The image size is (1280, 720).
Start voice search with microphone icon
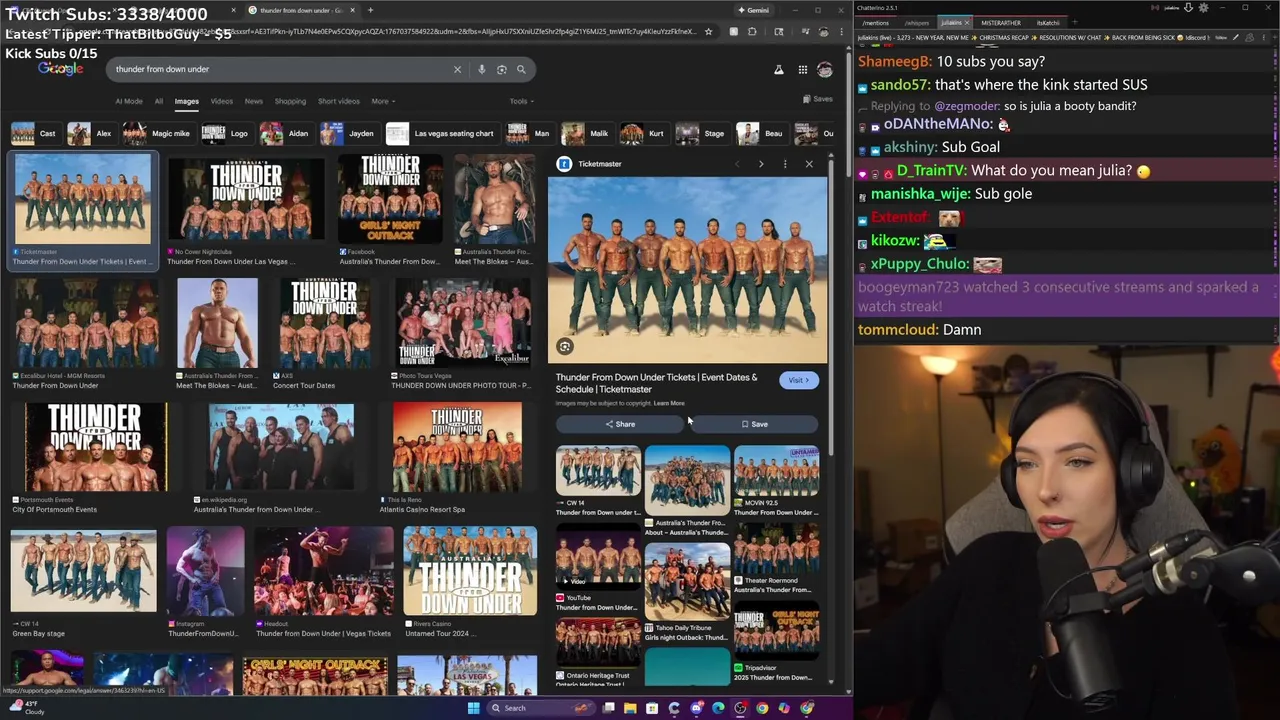tap(481, 69)
